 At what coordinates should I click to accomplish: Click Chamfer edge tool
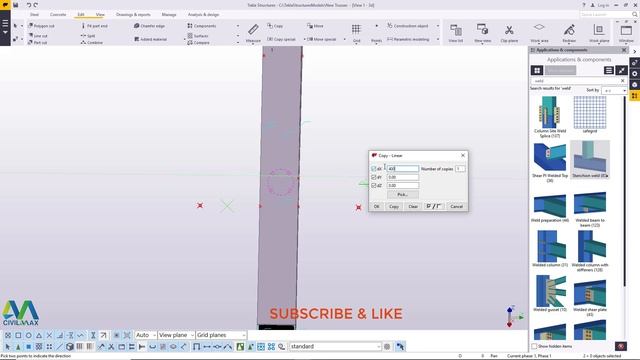pos(149,26)
